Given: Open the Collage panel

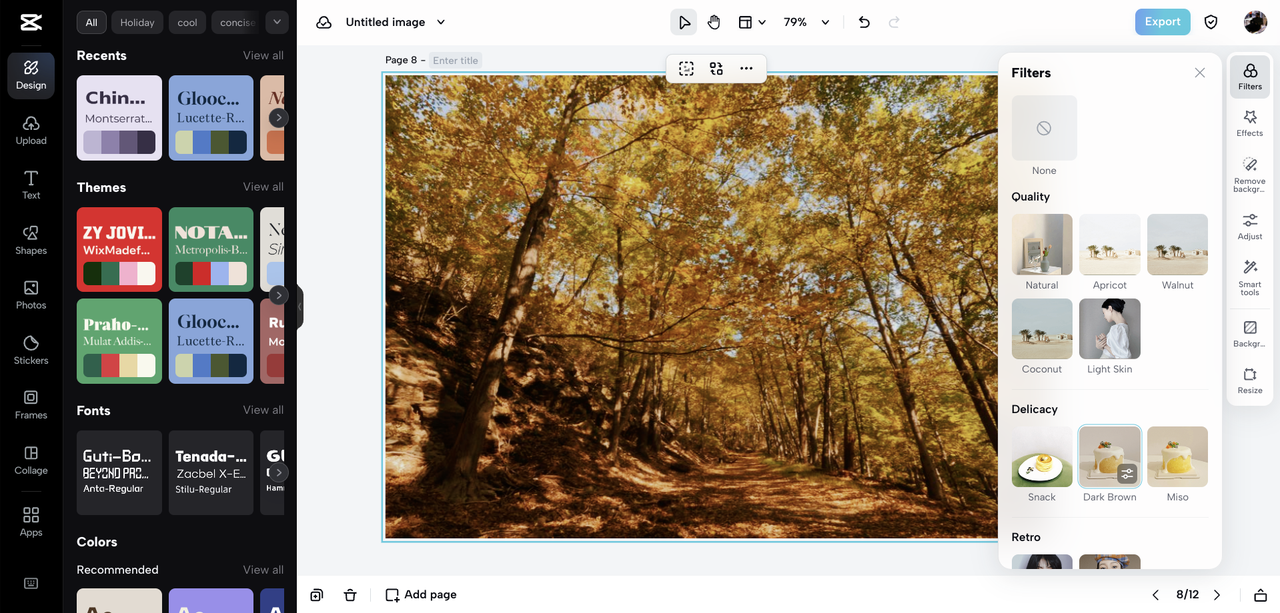Looking at the screenshot, I should 31,460.
